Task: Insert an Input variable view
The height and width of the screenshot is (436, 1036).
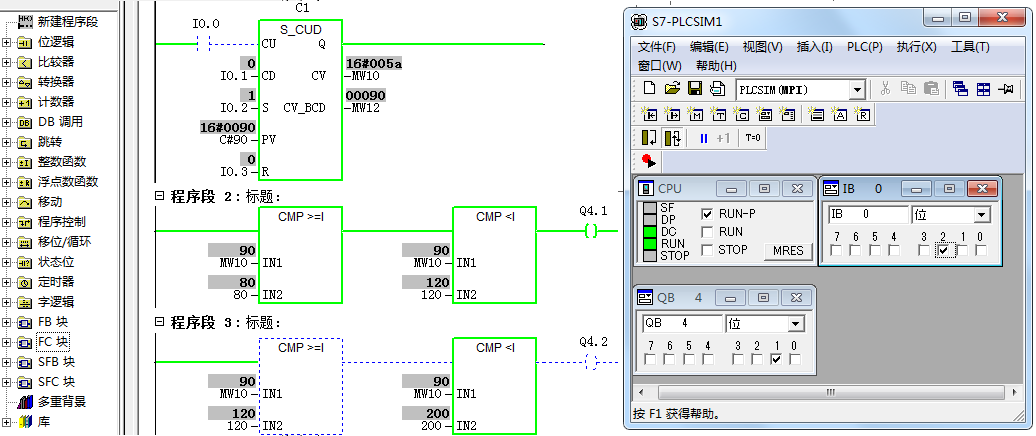Action: 649,115
